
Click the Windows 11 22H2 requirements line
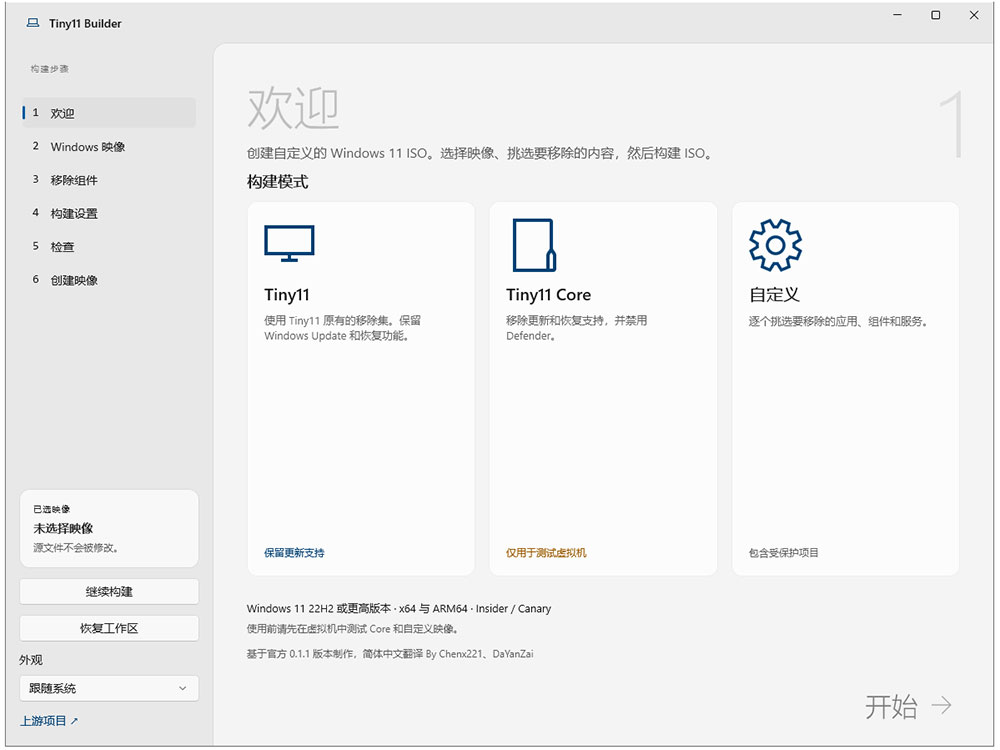399,608
